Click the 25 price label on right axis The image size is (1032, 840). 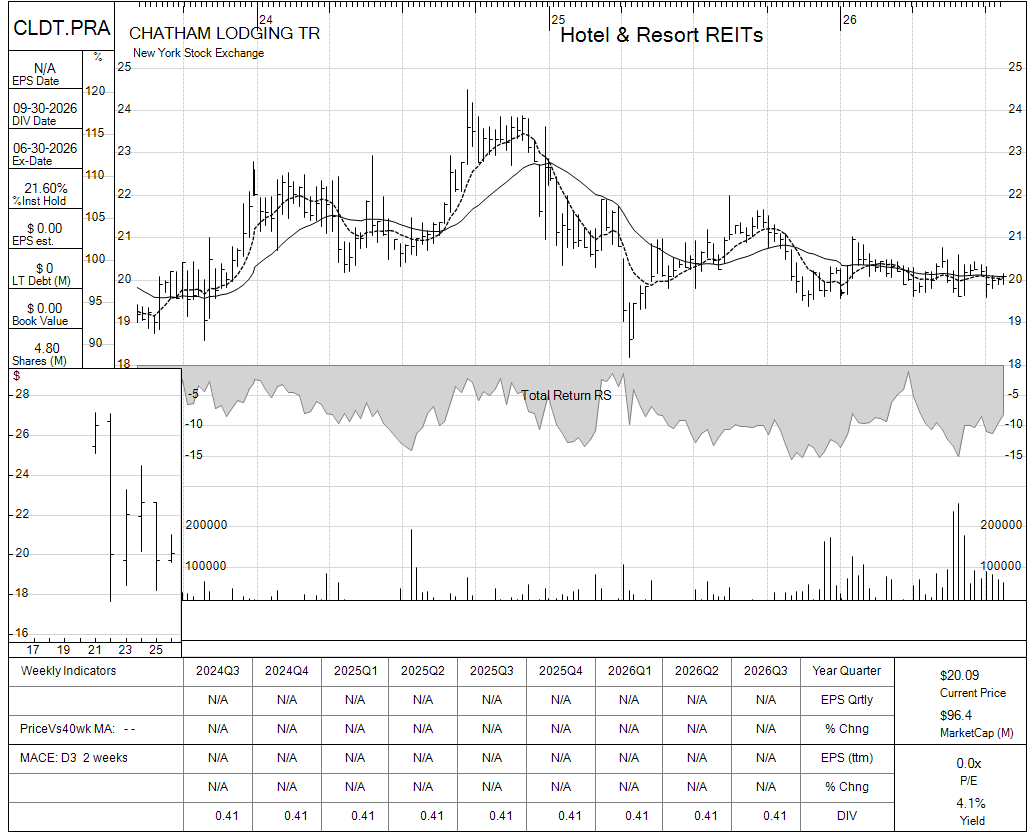pyautogui.click(x=1016, y=66)
